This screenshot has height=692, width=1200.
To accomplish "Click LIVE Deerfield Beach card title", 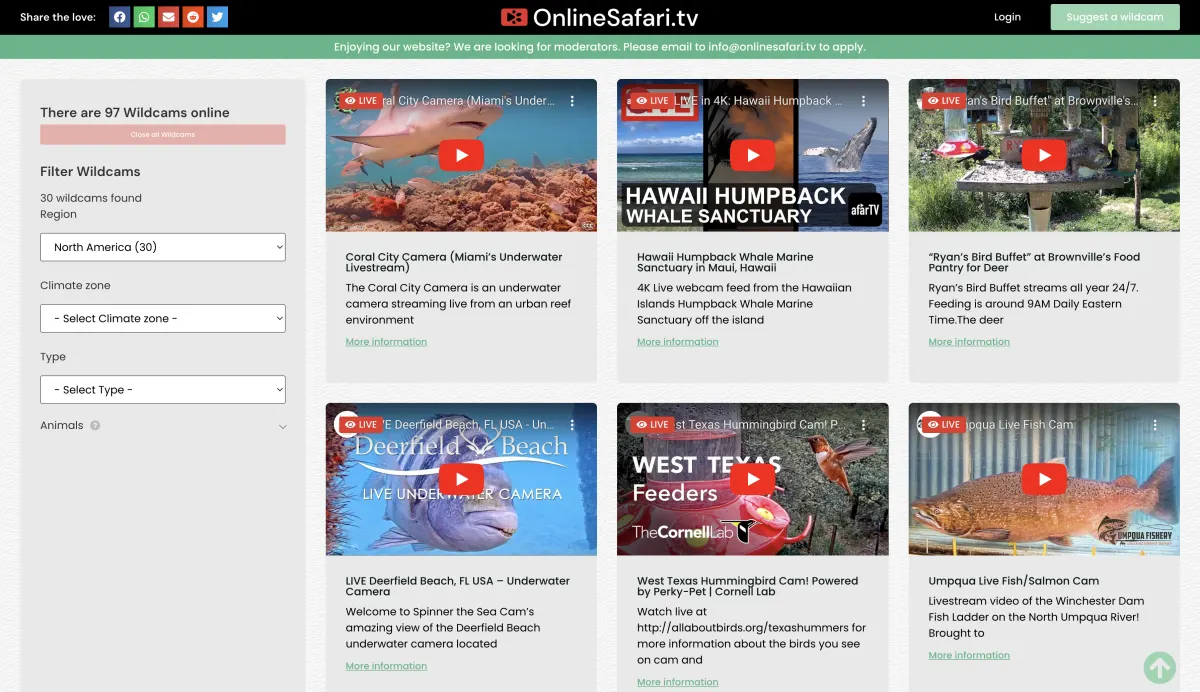I will coord(458,586).
